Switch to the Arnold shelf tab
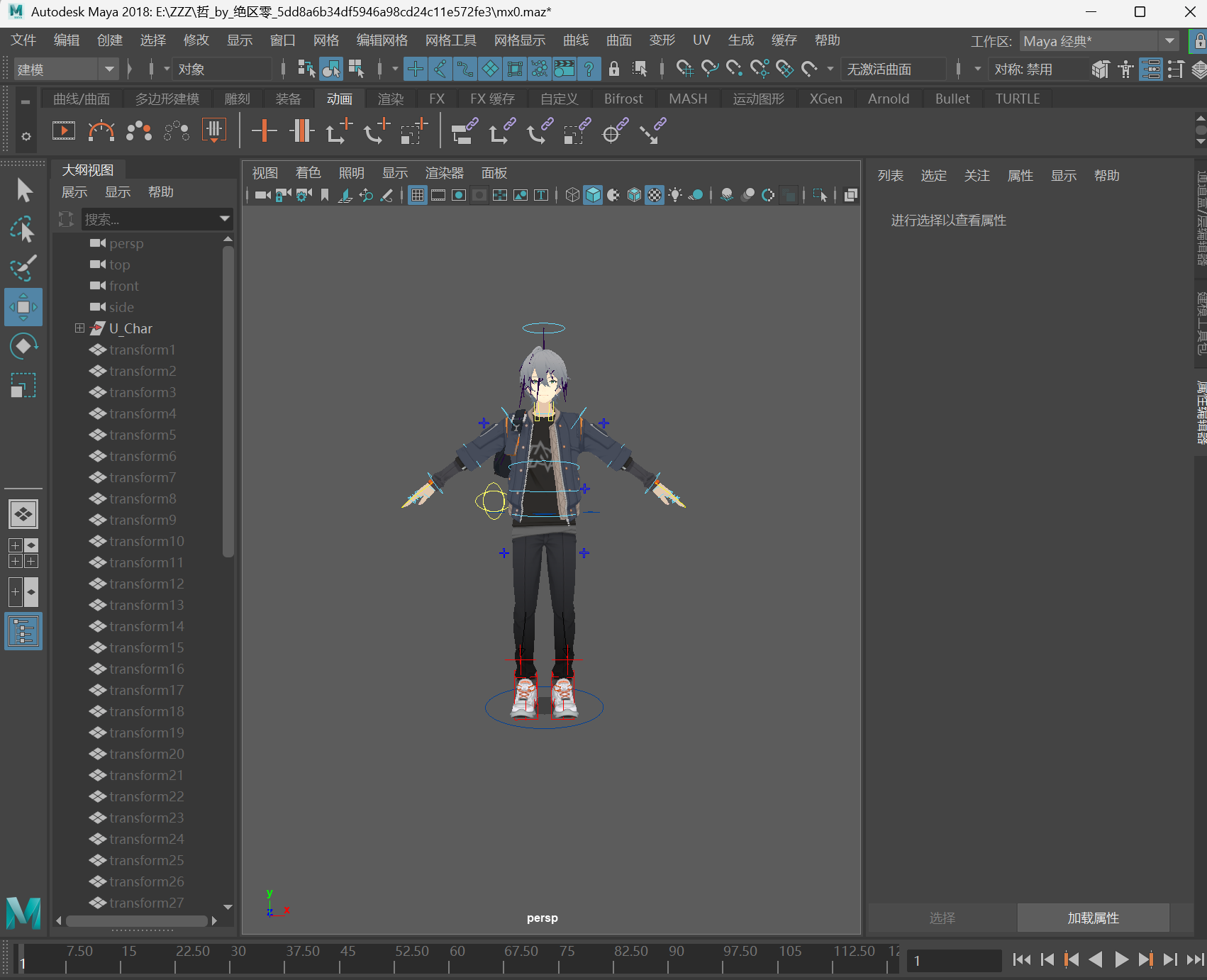1207x980 pixels. click(888, 99)
